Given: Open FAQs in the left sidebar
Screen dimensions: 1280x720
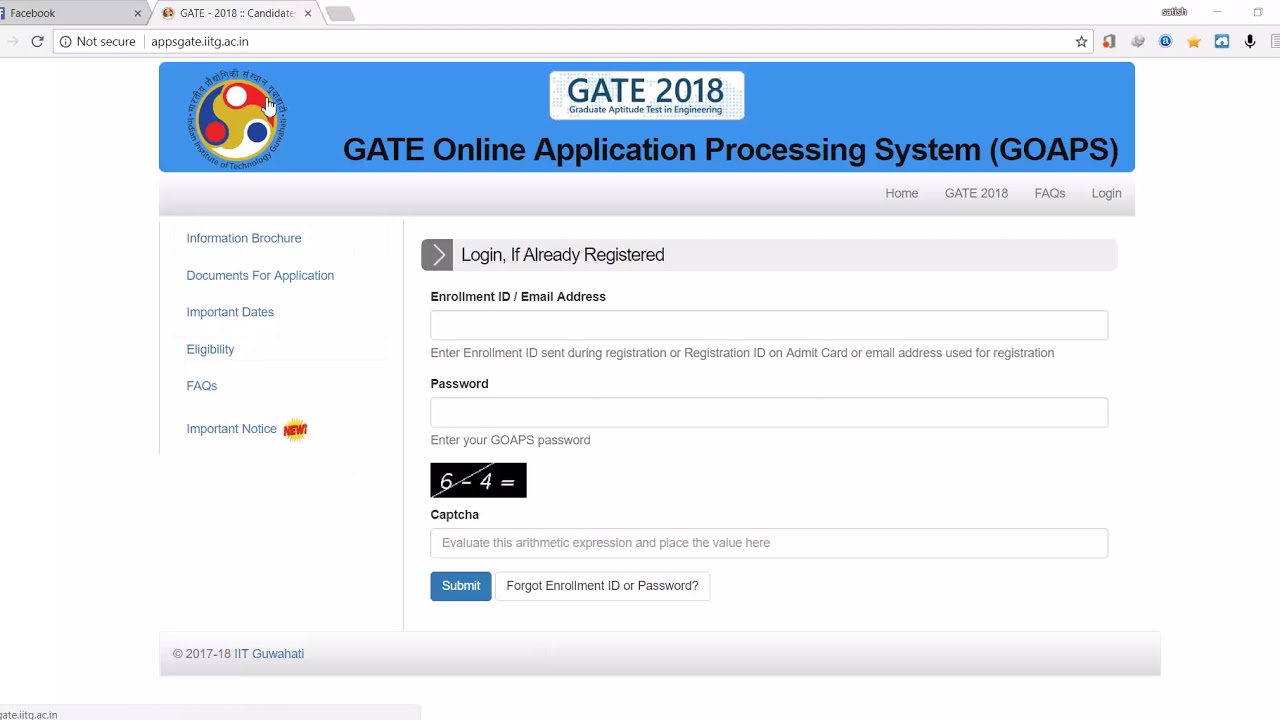Looking at the screenshot, I should tap(201, 385).
